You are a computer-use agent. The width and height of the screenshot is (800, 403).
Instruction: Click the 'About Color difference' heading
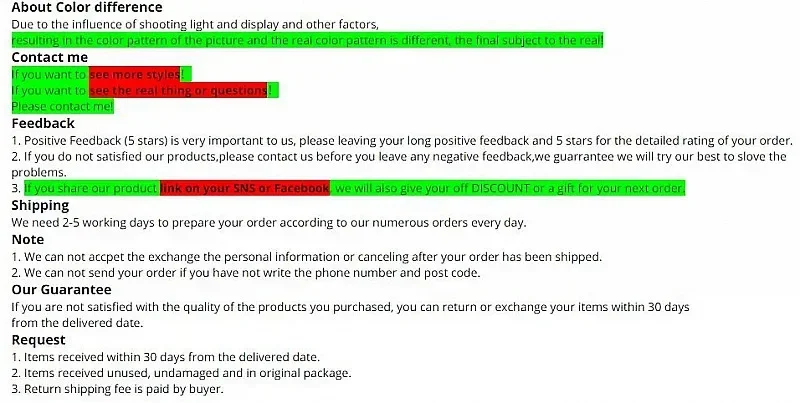[x=87, y=8]
